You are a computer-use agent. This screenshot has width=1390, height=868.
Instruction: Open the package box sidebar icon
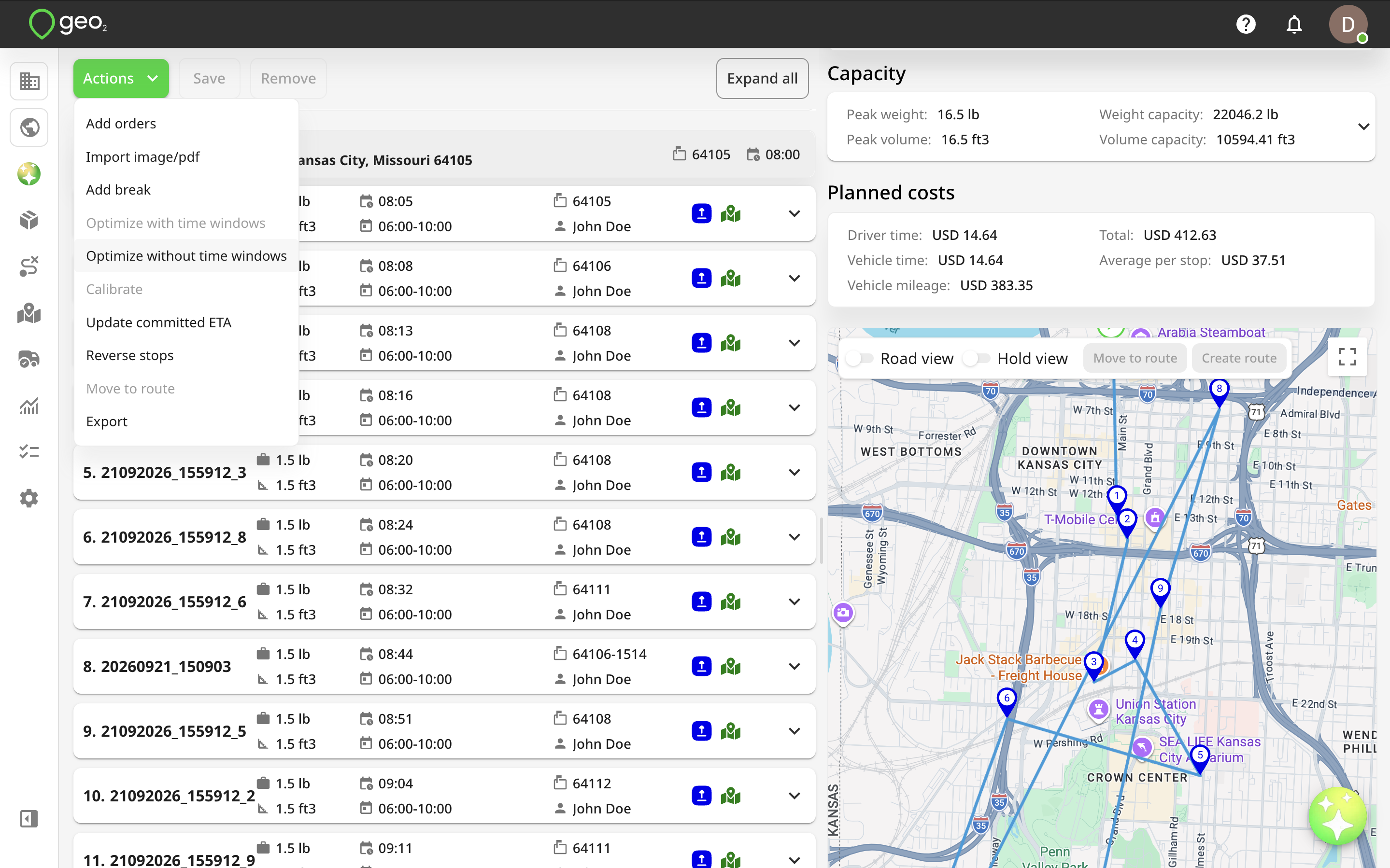pos(28,221)
